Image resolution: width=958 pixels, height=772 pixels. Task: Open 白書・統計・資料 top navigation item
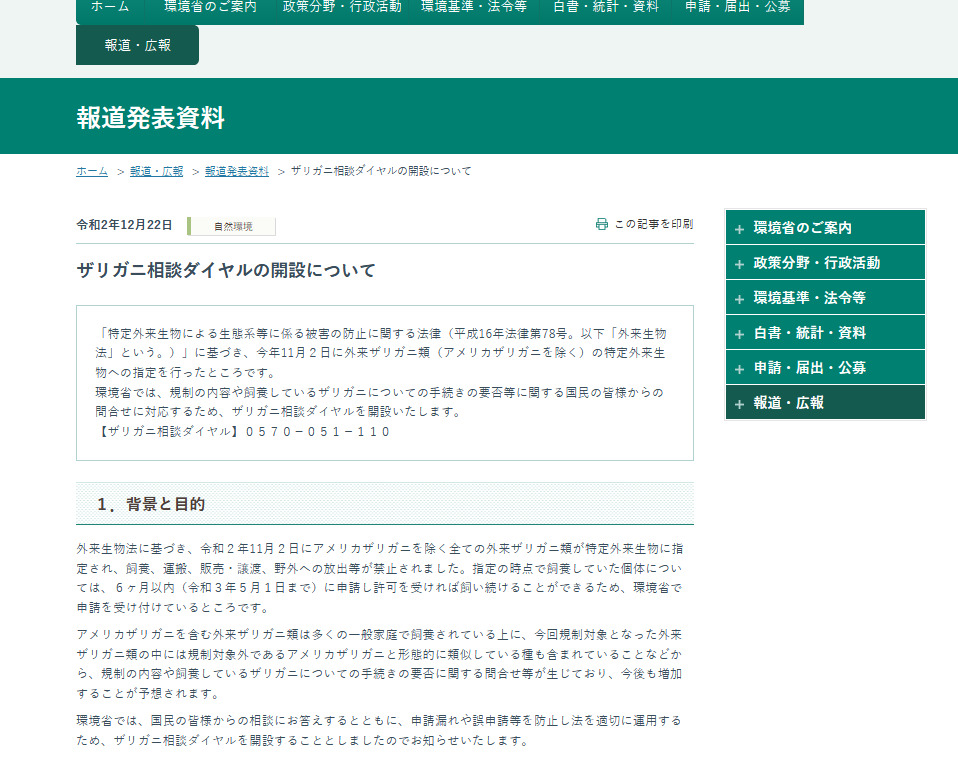(x=606, y=7)
